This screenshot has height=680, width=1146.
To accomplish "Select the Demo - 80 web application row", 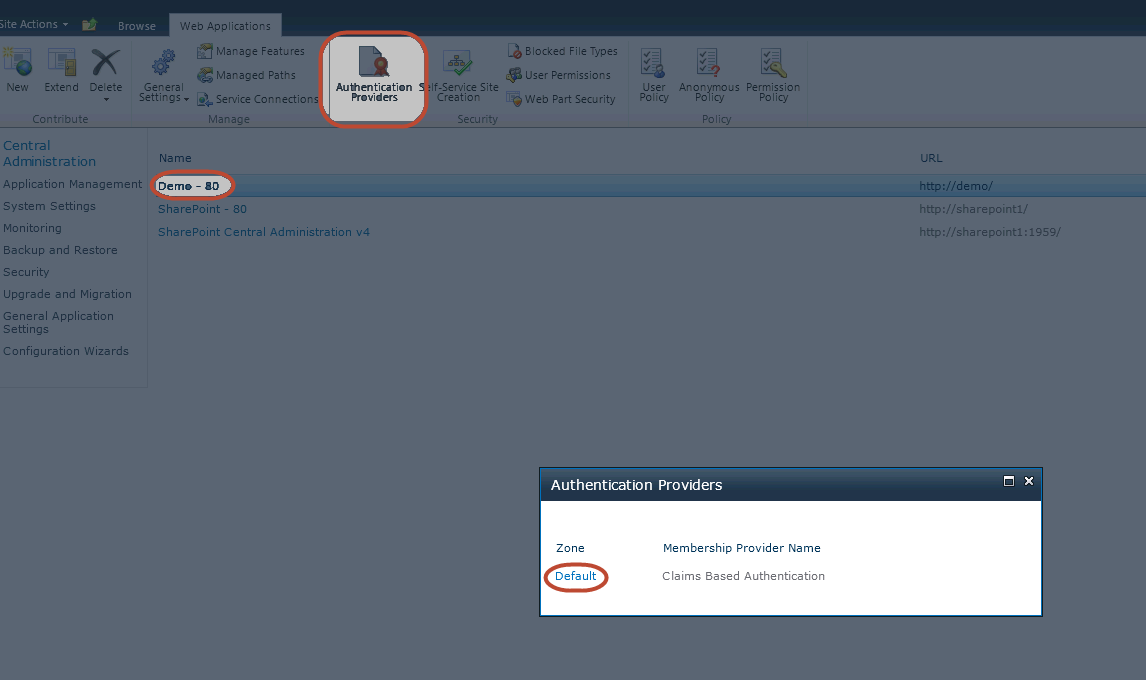I will [x=192, y=185].
